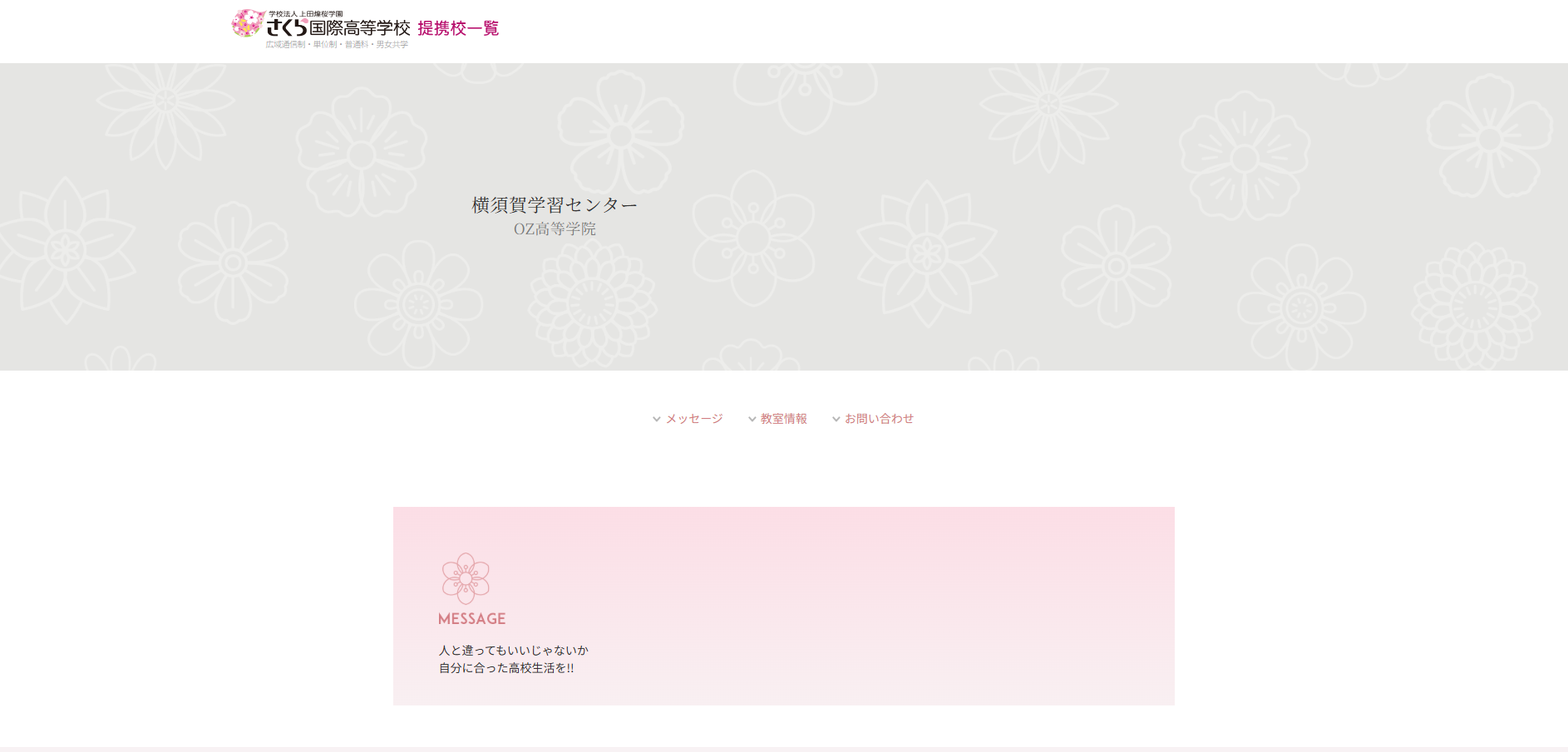Click the 学校法人 上田煌桜学園 small caption
1568x752 pixels.
[305, 14]
